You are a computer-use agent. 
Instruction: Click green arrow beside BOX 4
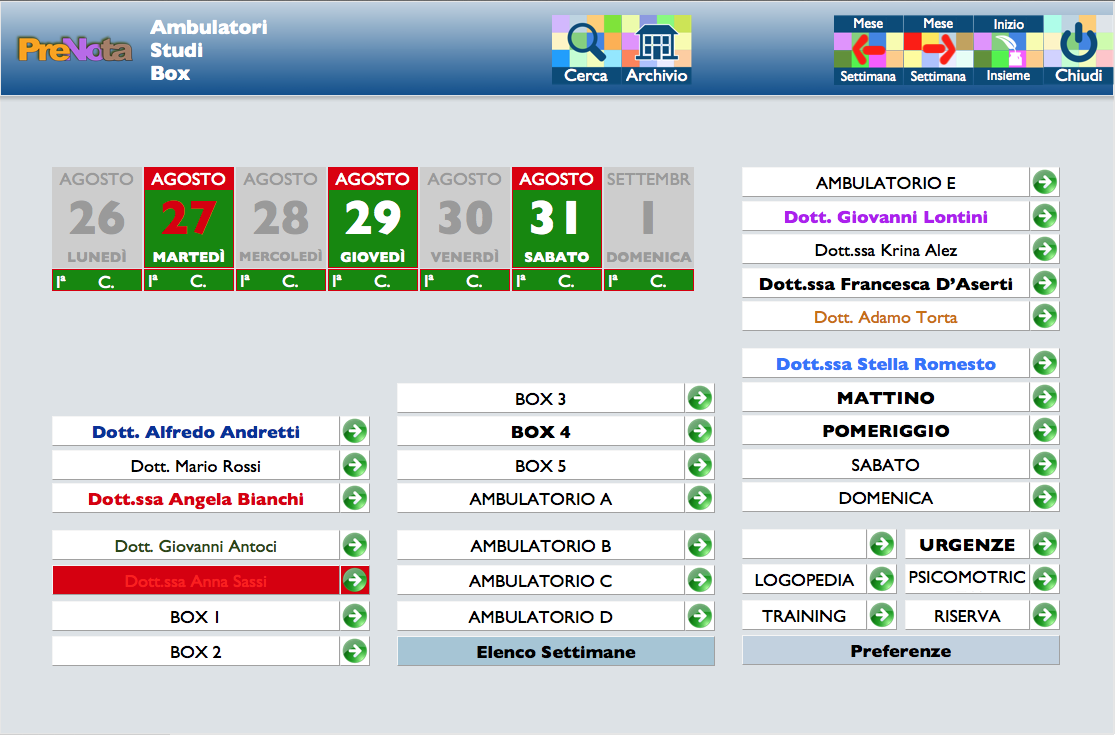pos(699,432)
